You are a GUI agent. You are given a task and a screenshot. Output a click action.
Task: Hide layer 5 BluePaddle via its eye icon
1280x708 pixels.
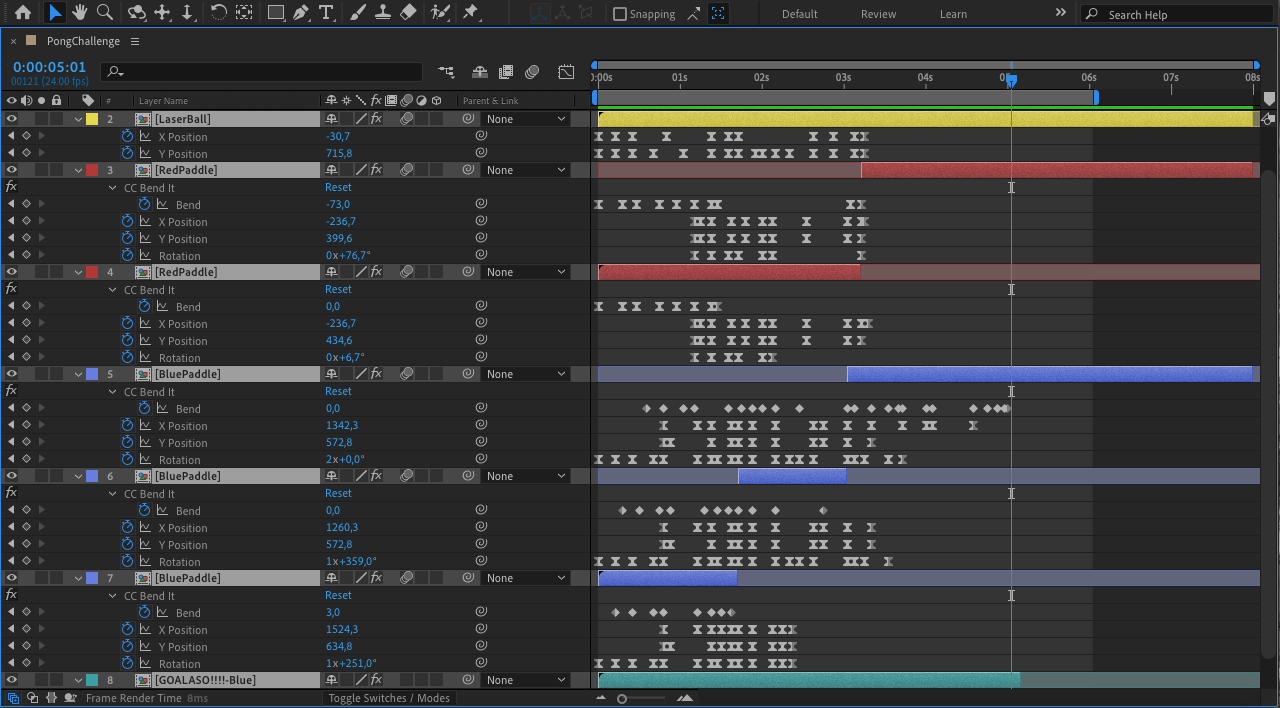coord(12,374)
